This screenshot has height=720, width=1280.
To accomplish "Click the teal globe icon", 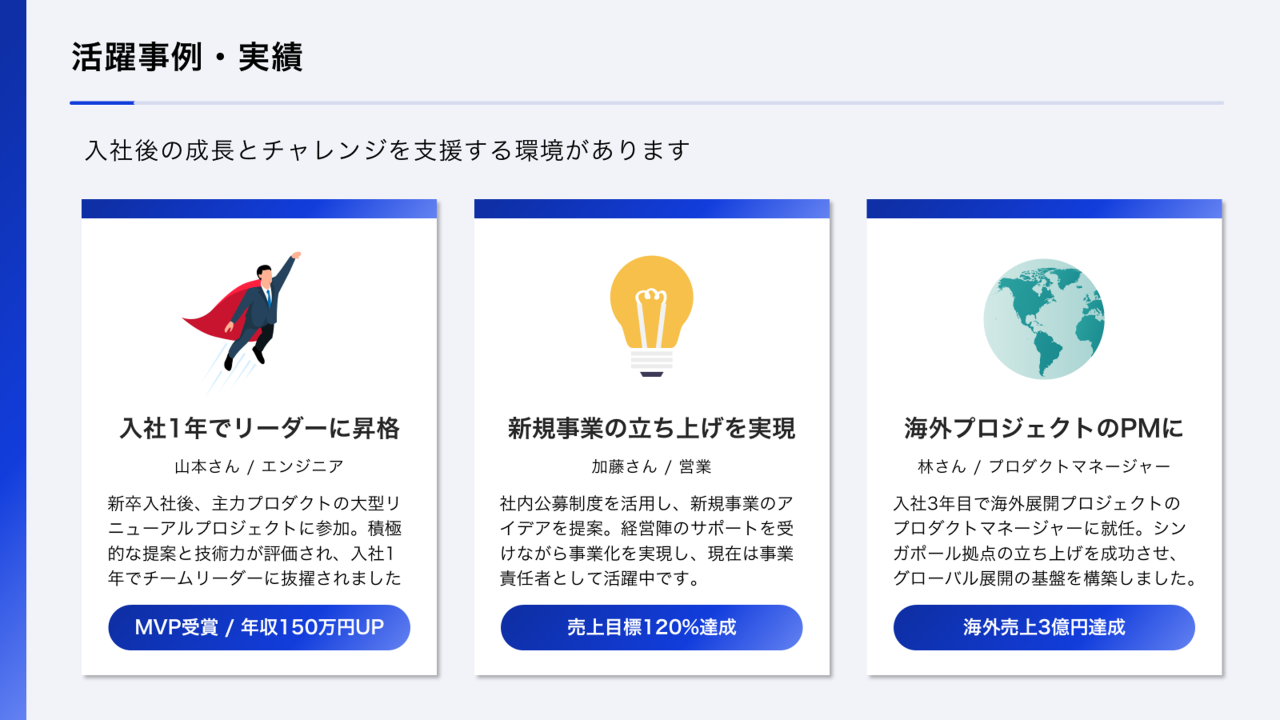I will pyautogui.click(x=1044, y=318).
